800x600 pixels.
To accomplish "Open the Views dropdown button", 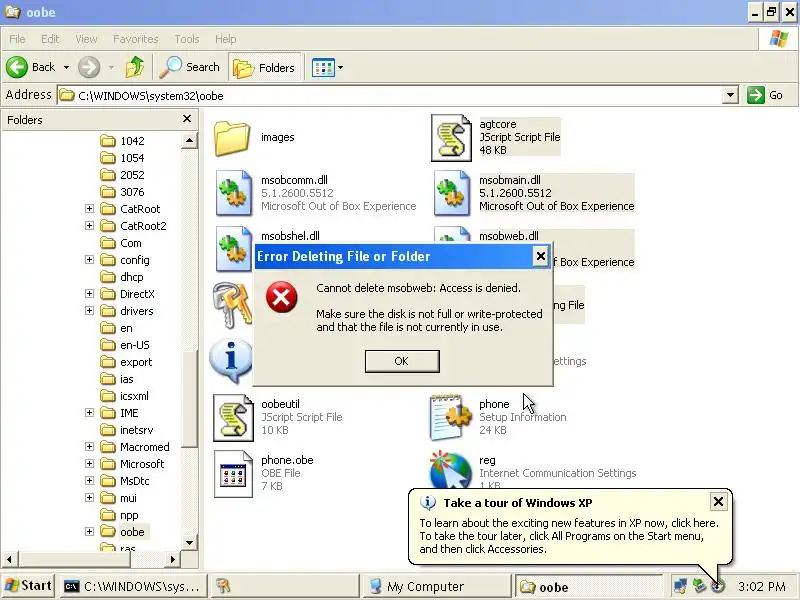I will point(327,67).
